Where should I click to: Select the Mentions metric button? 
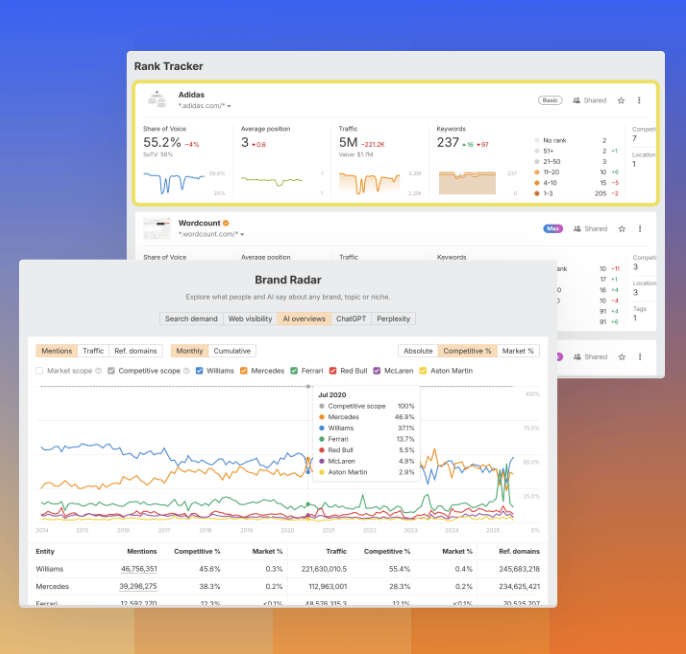pos(57,351)
